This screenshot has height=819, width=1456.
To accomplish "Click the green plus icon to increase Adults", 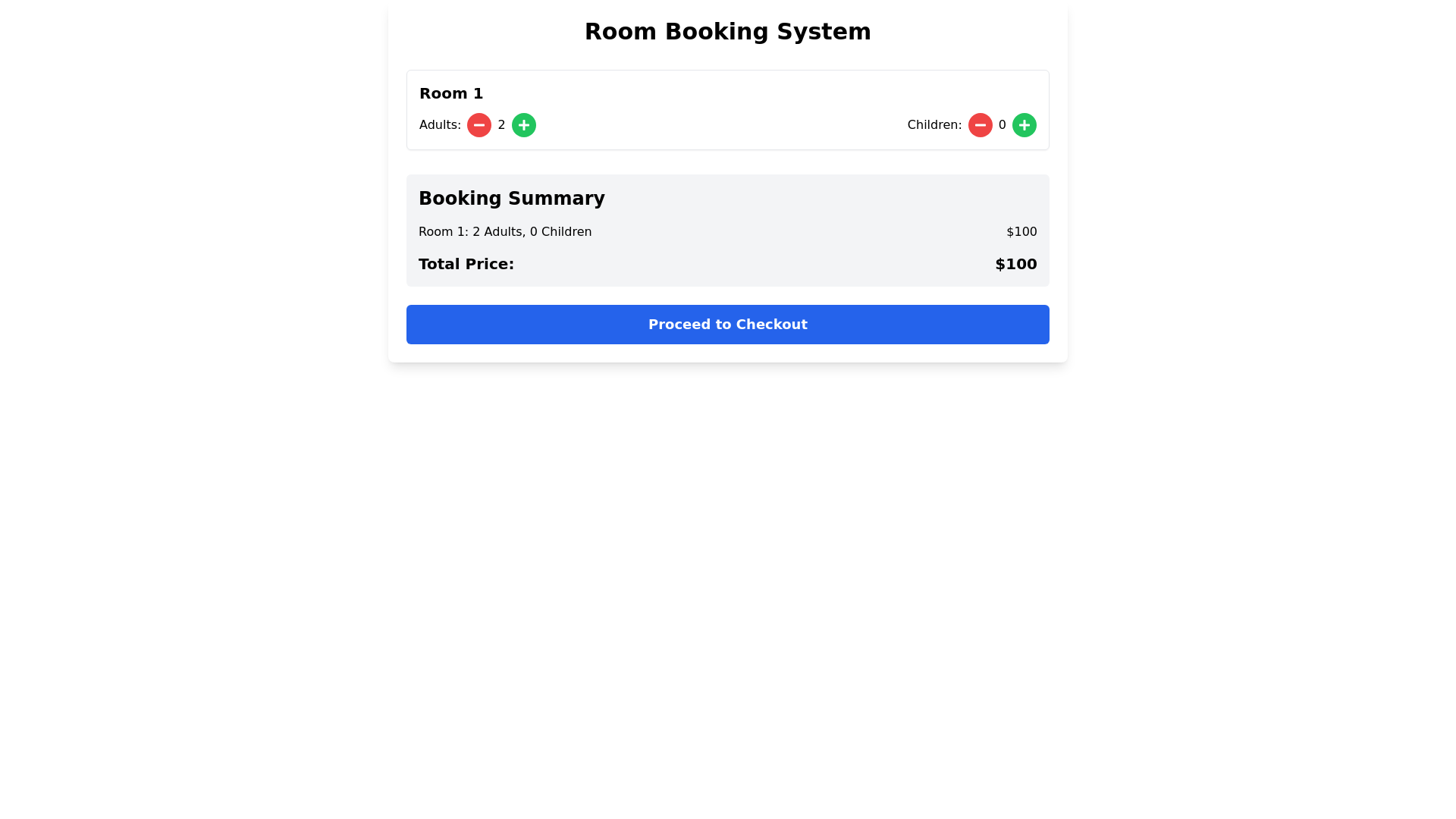I will (523, 125).
